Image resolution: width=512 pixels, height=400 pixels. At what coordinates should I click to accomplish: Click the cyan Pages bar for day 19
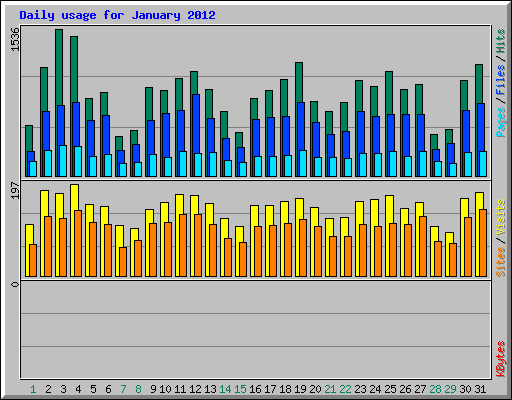click(303, 163)
